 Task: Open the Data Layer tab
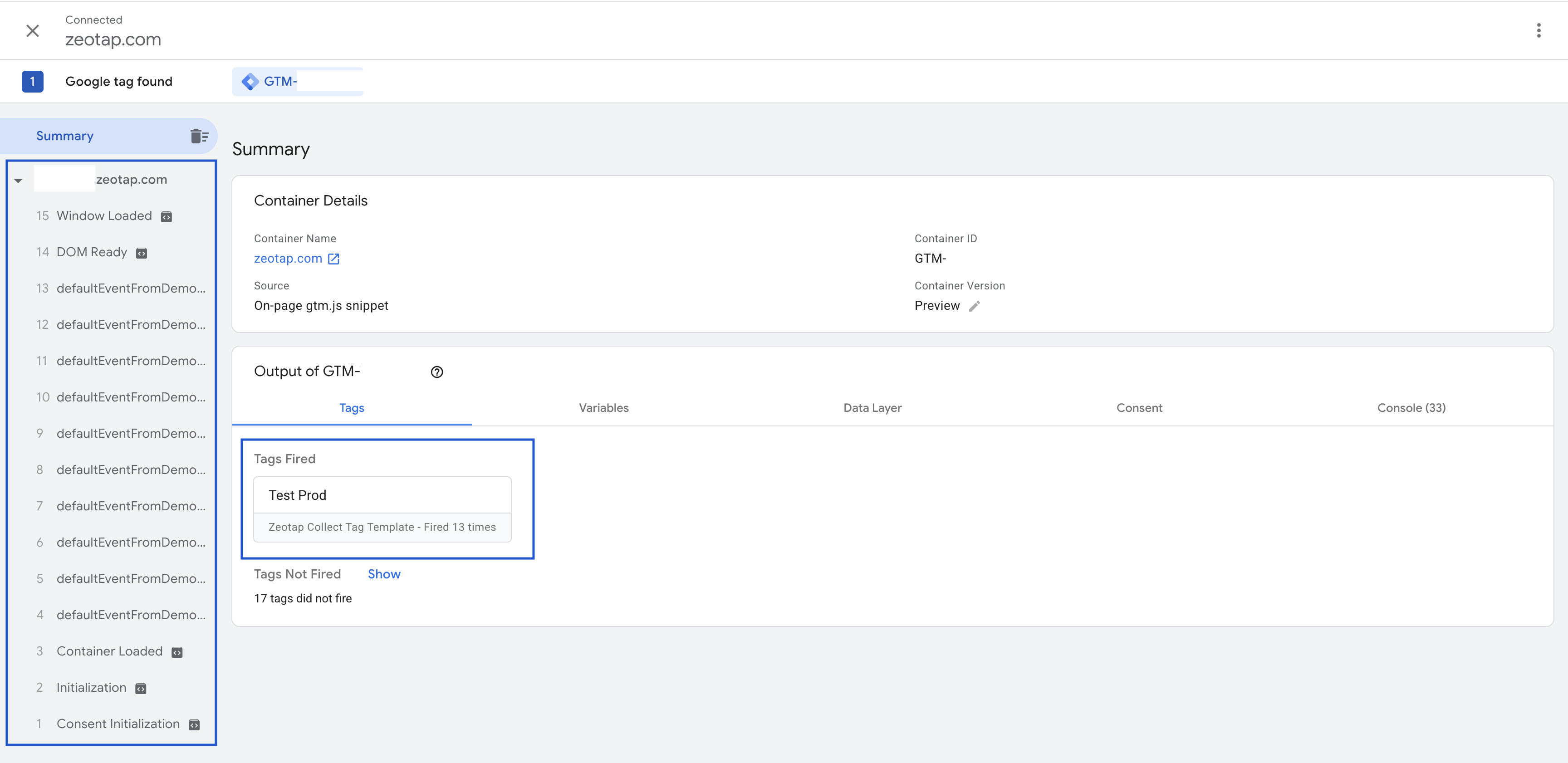872,408
